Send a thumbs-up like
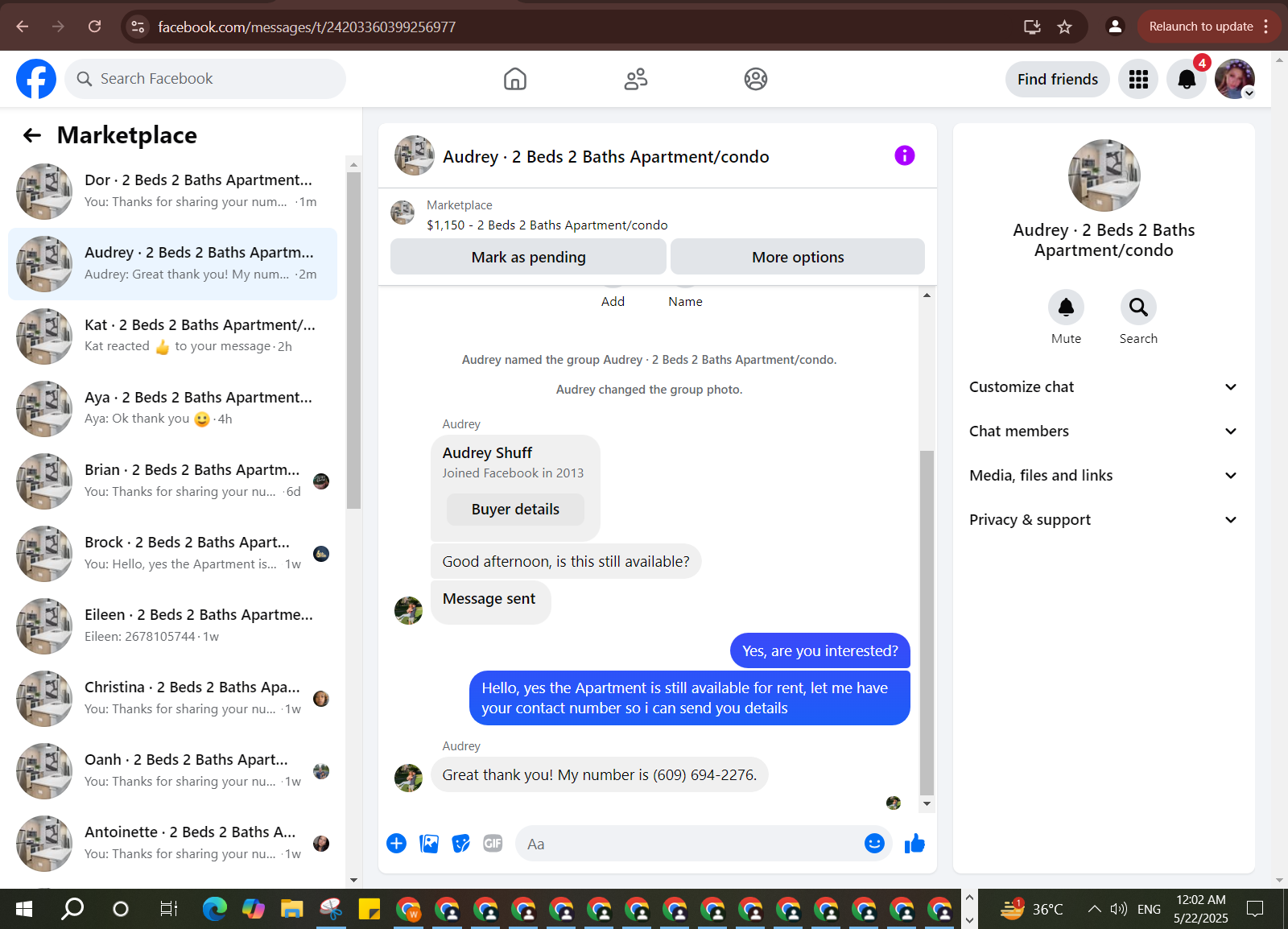1288x929 pixels. click(x=914, y=843)
